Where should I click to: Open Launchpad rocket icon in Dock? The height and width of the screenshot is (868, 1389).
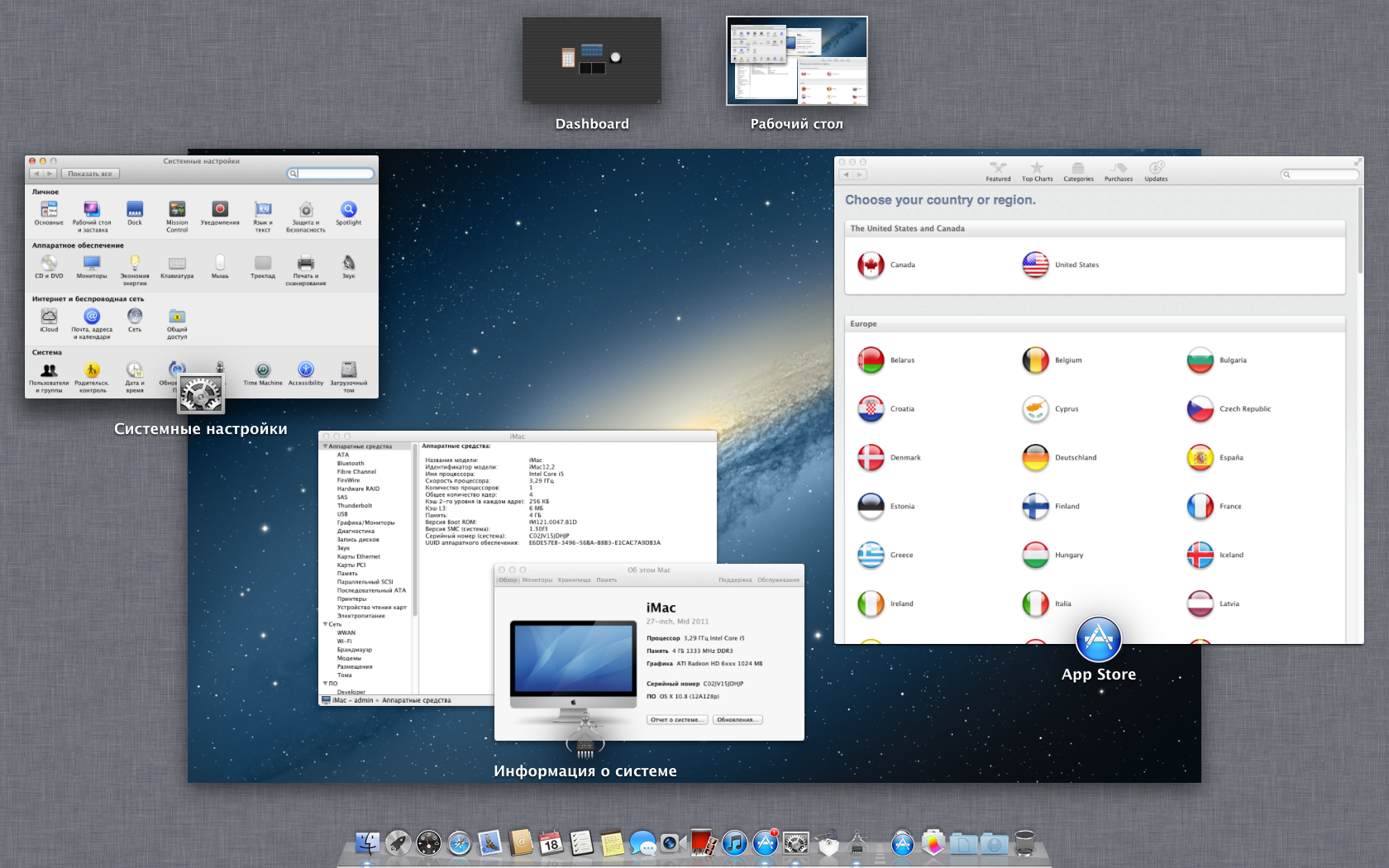pyautogui.click(x=398, y=843)
